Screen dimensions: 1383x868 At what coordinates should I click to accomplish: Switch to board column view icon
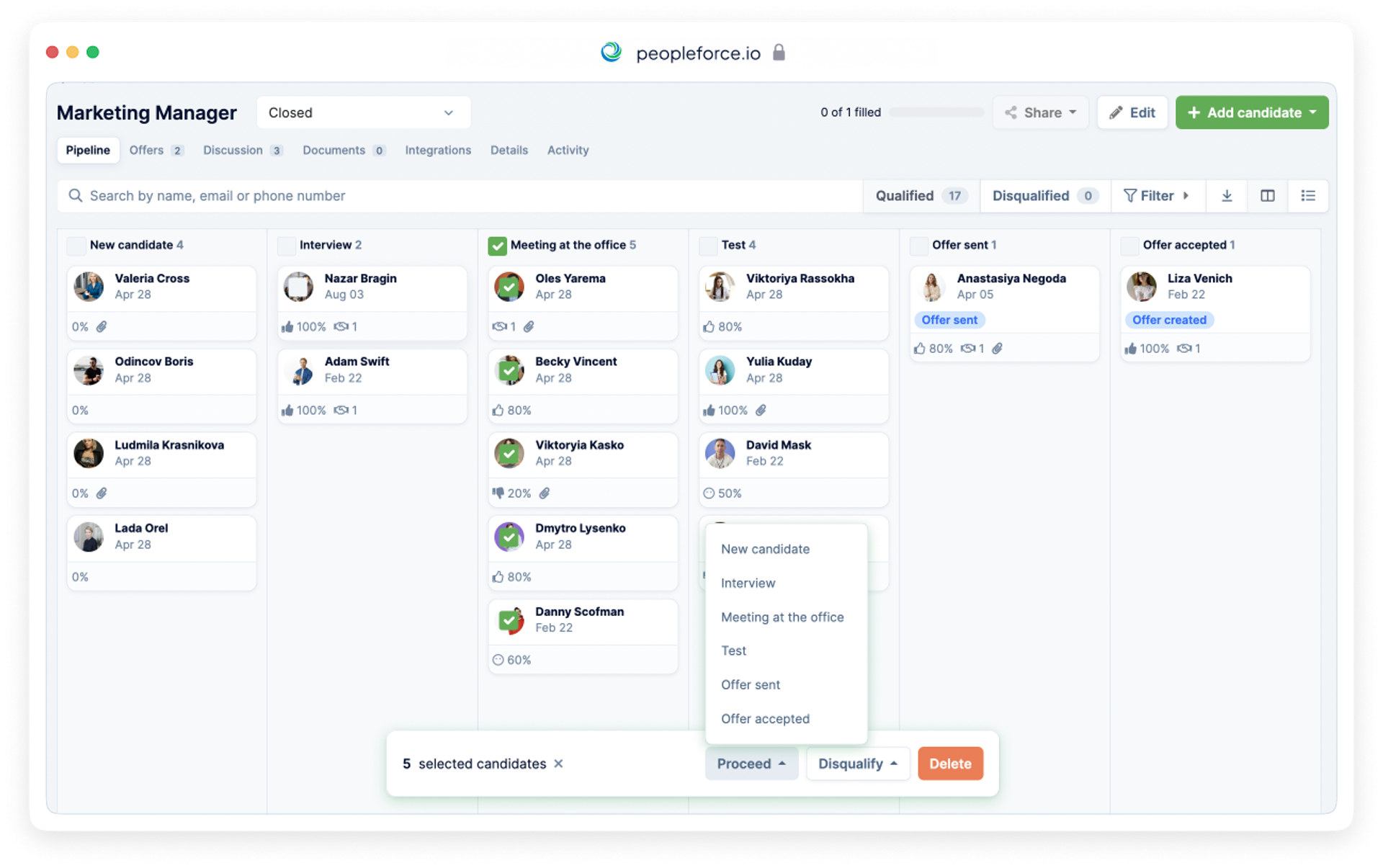[x=1268, y=196]
